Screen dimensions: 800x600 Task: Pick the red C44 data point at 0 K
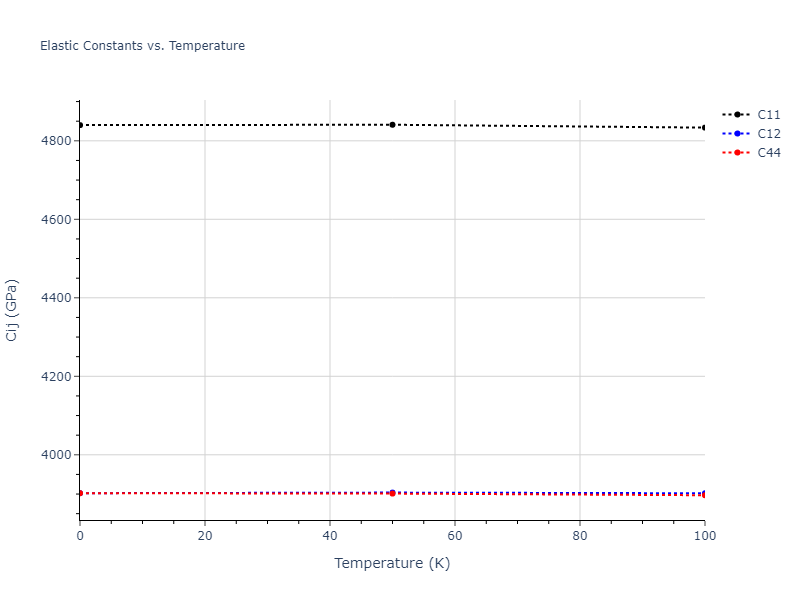[x=80, y=493]
